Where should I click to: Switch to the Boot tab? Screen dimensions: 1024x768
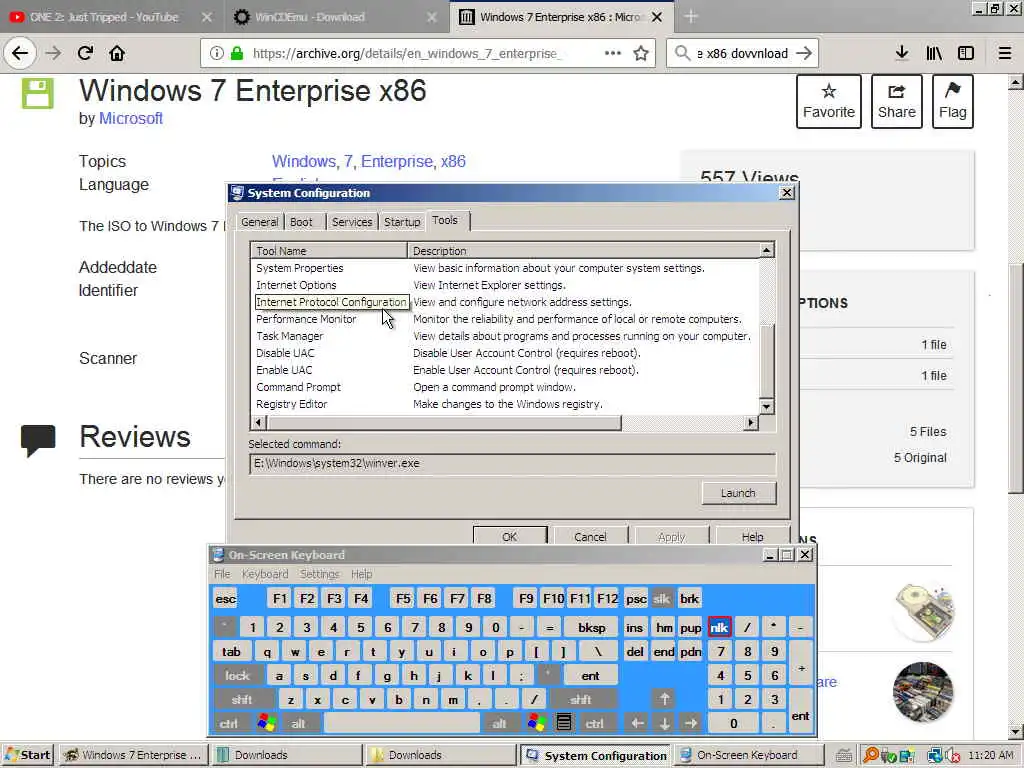301,222
